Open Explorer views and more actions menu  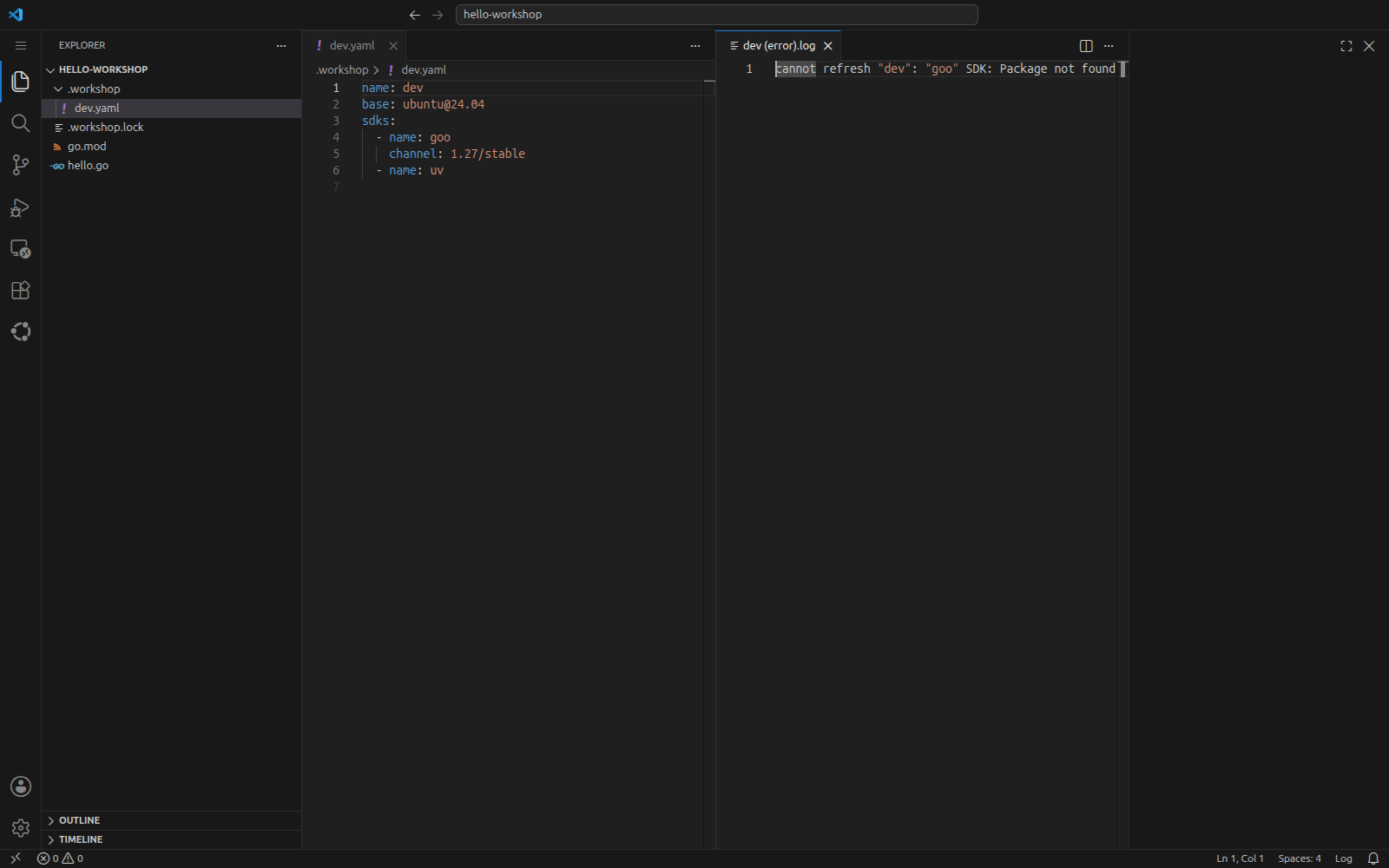click(281, 46)
